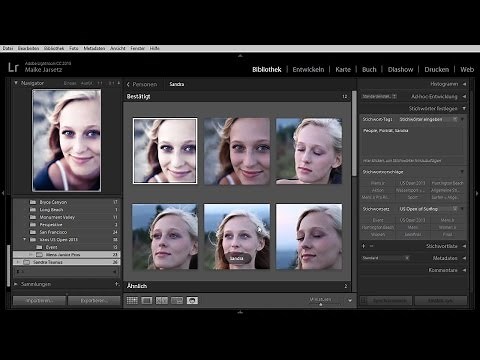This screenshot has height=360, width=480.
Task: Click the San Francisco folder icon
Action: tap(33, 232)
